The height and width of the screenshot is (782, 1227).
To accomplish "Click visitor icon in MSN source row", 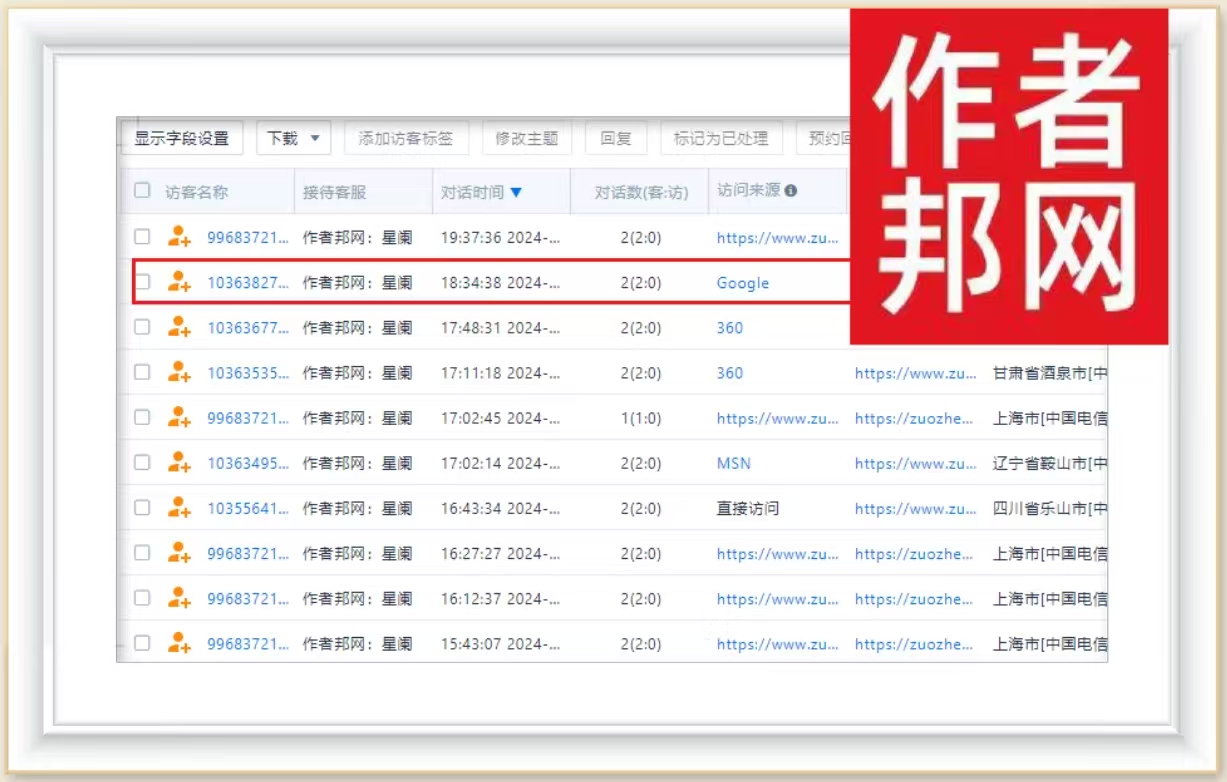I will (x=179, y=463).
